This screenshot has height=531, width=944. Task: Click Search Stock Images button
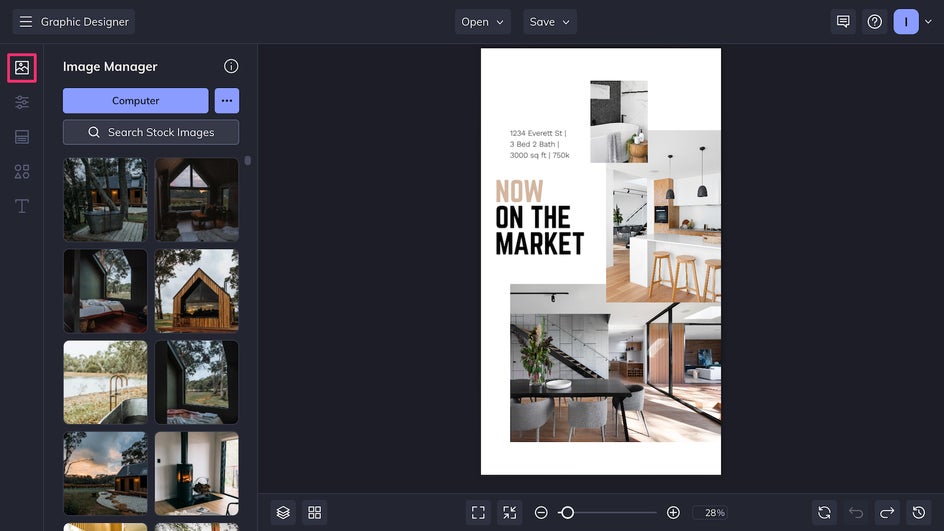151,132
